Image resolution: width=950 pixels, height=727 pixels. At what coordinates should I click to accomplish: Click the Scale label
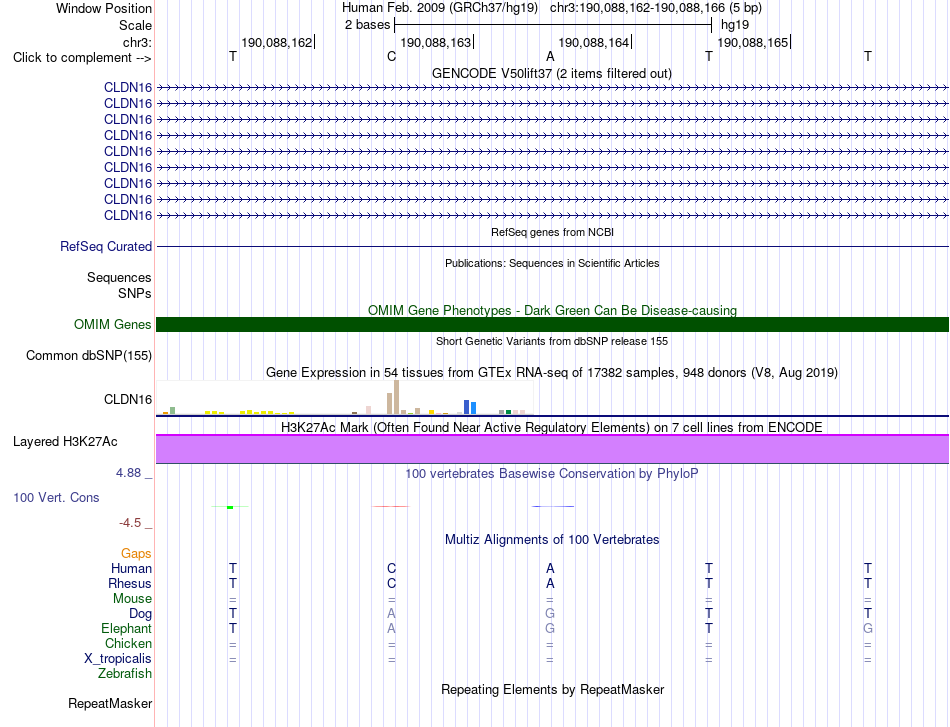[x=135, y=25]
